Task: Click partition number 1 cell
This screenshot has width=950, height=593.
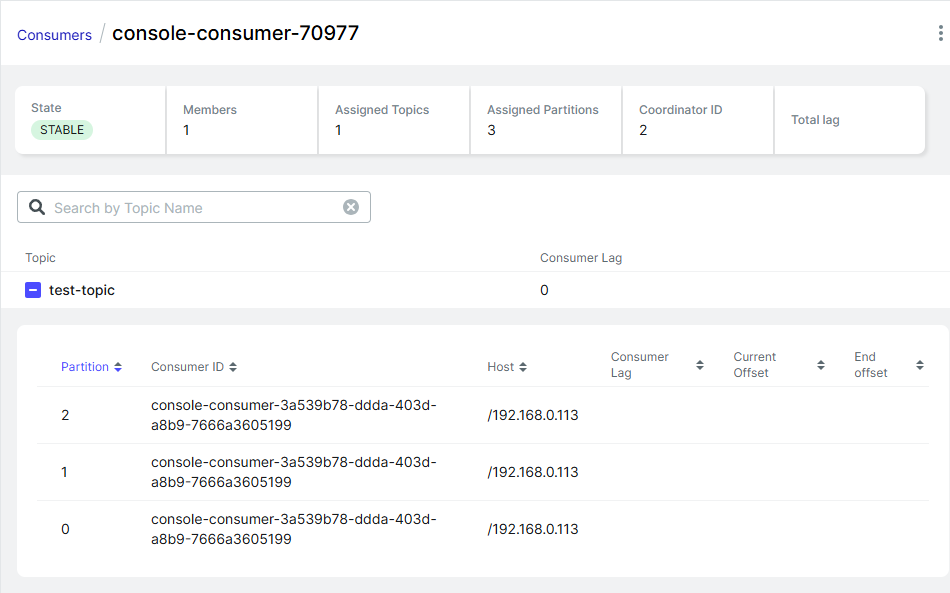Action: [64, 472]
